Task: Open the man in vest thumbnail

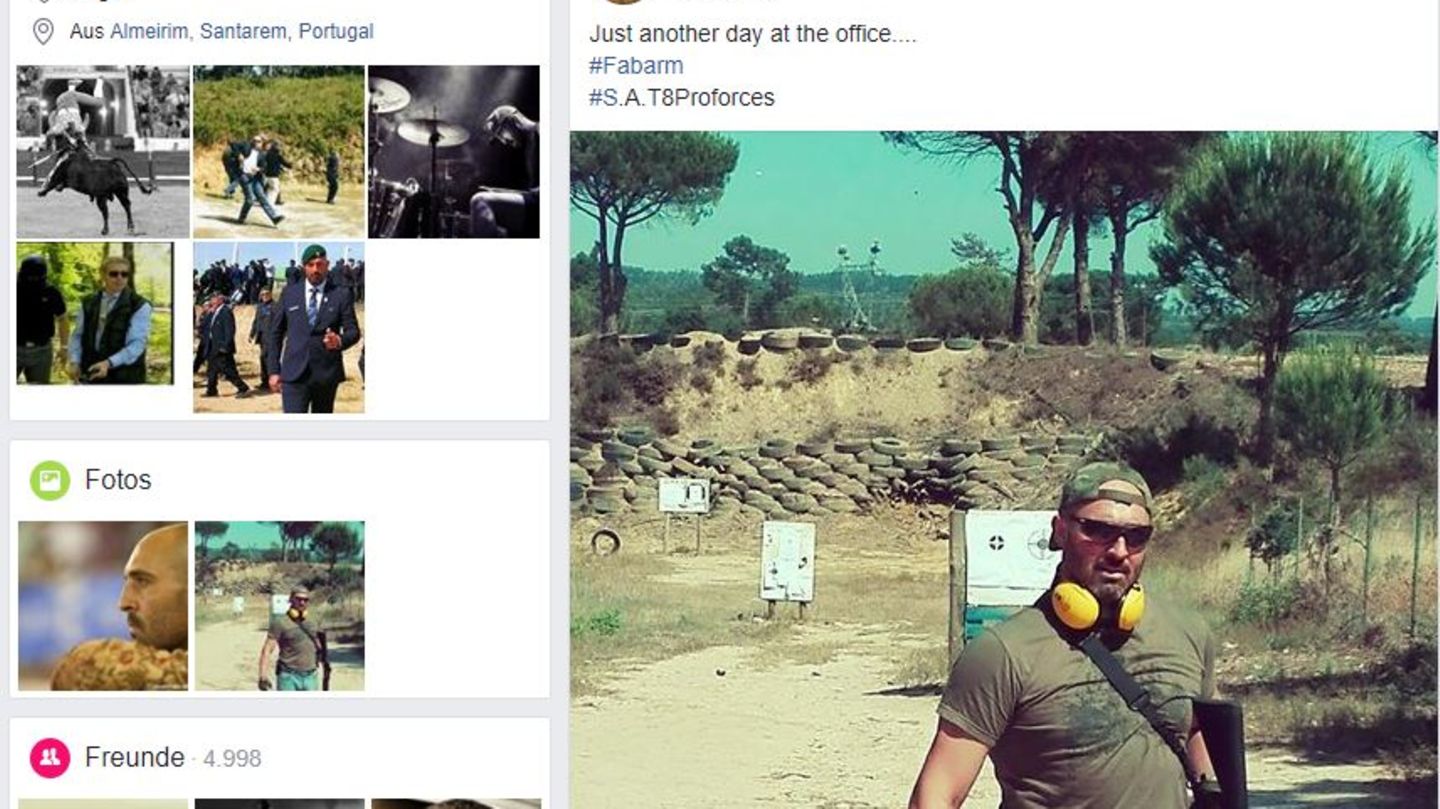Action: pos(95,313)
